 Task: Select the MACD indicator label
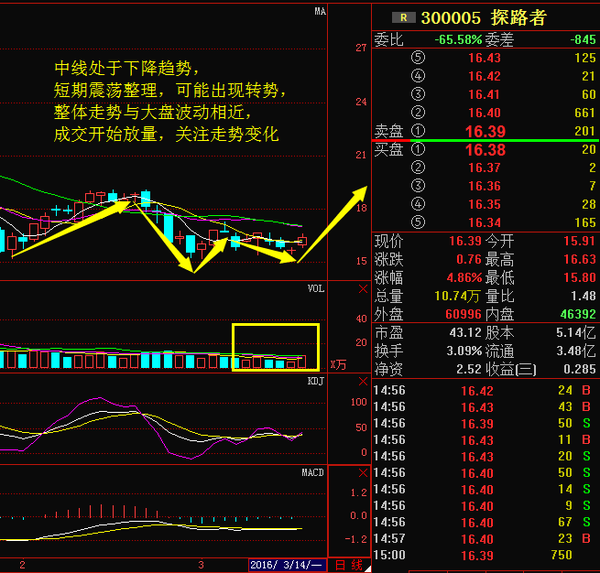tap(313, 473)
